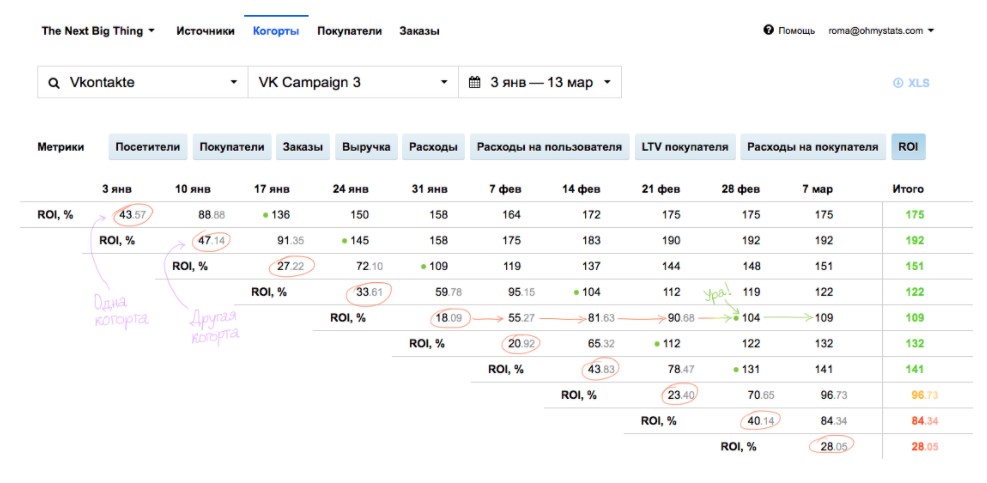Click the 20.92 ROI cell
Screen dimensions: 987x483
coord(522,344)
